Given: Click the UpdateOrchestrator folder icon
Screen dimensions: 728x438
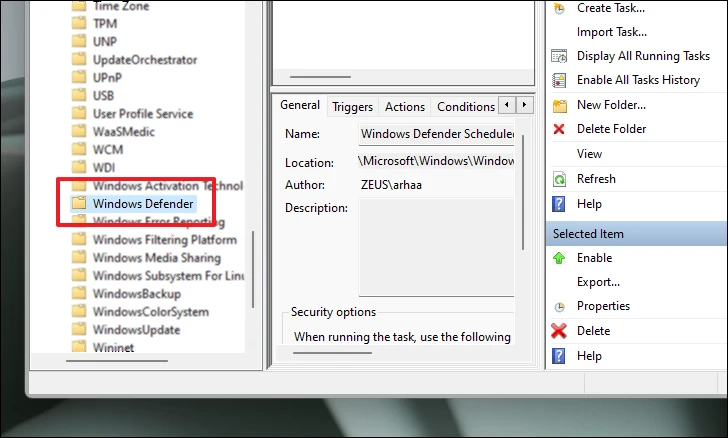Looking at the screenshot, I should point(79,59).
